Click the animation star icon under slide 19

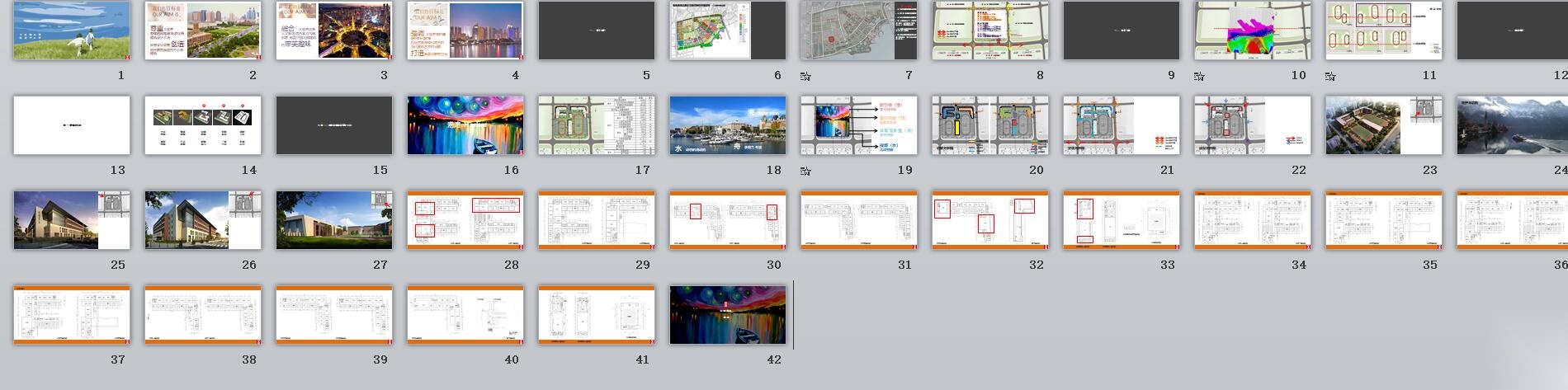click(805, 172)
